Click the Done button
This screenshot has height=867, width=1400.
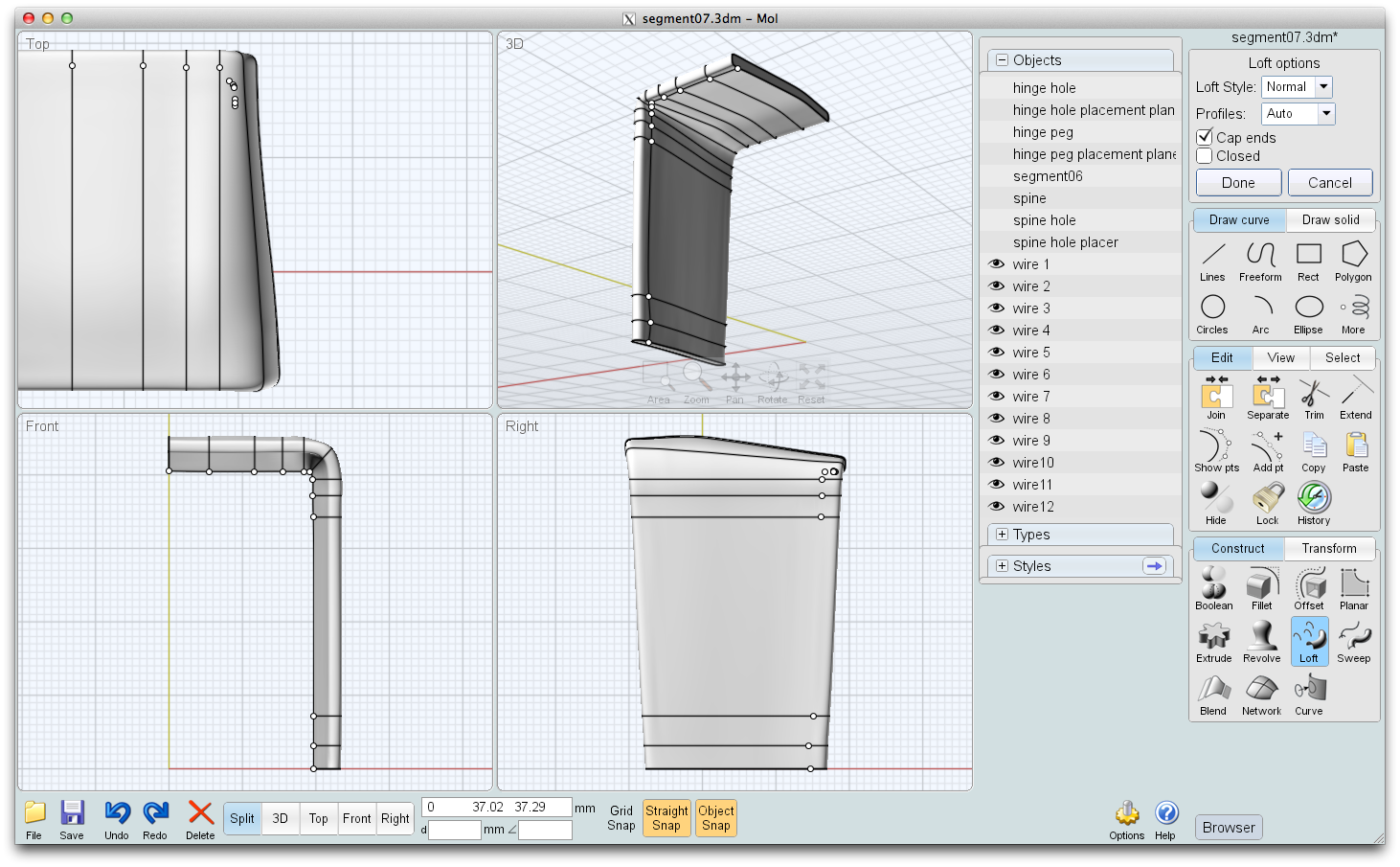click(1238, 183)
